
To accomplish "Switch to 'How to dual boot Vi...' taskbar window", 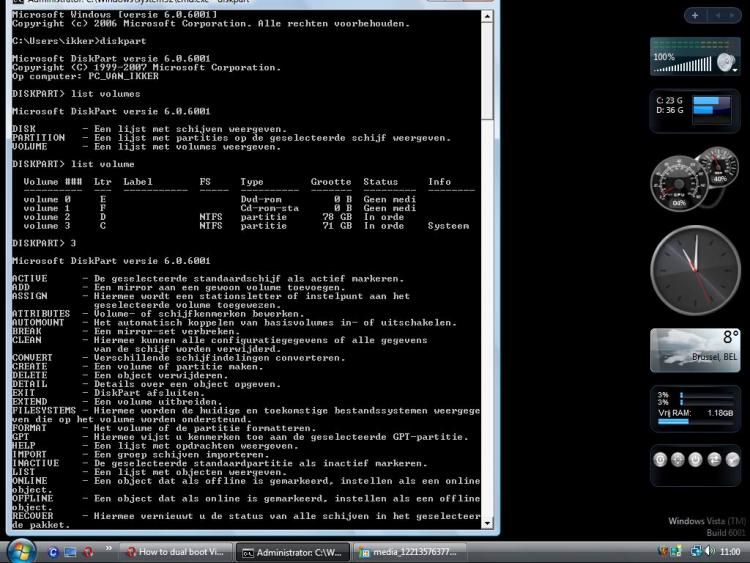I will pos(175,551).
